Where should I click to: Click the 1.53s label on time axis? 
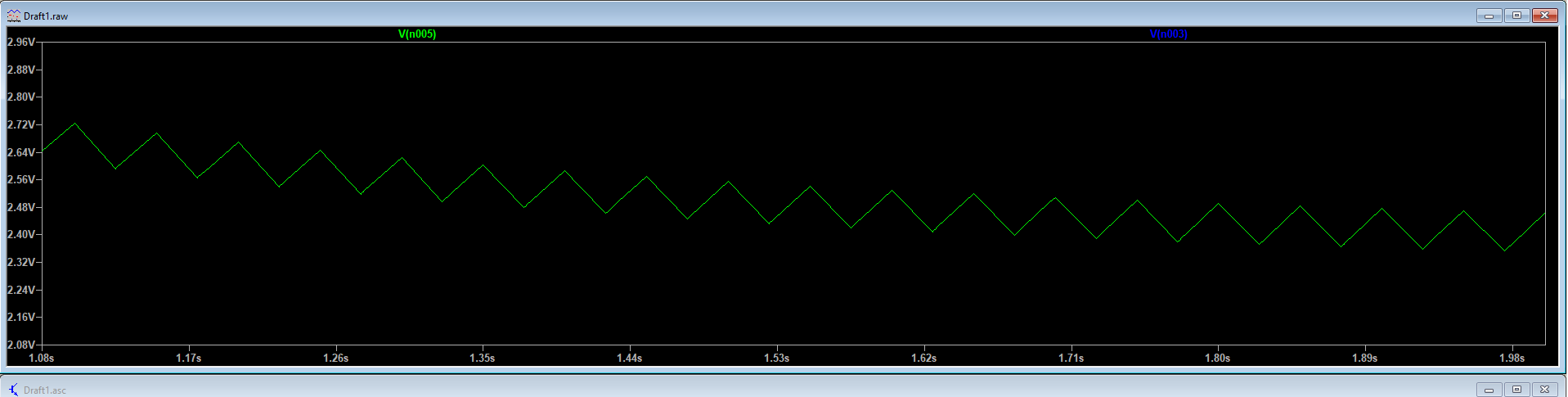(x=777, y=358)
